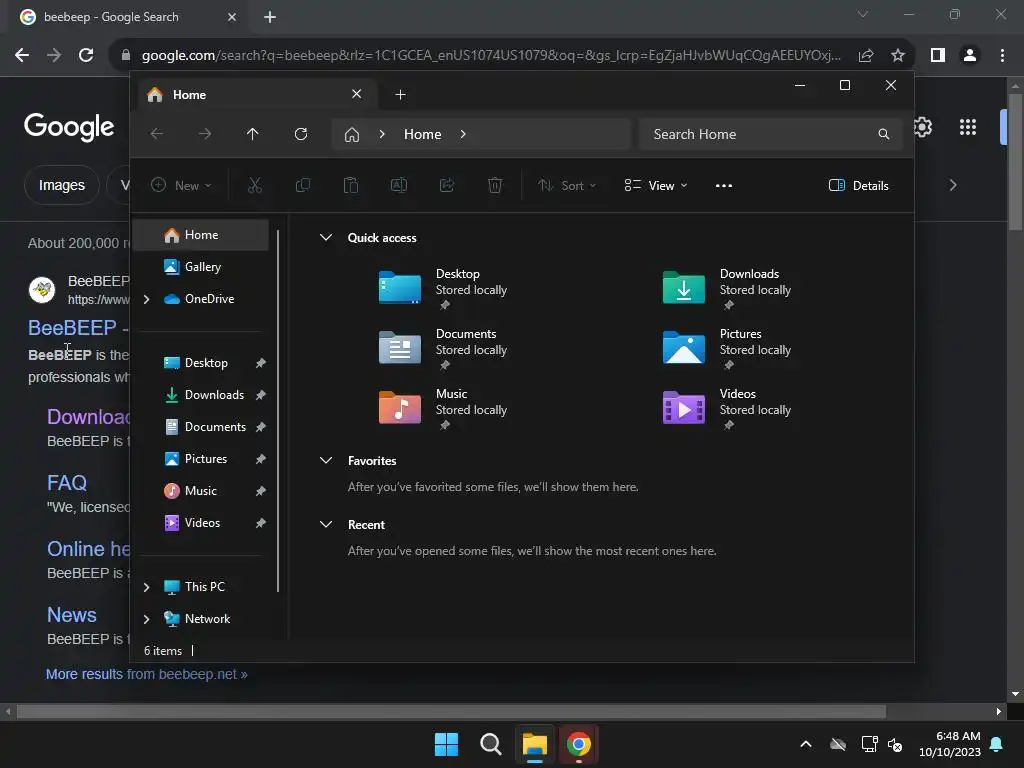
Task: Unpin Downloads from the sidebar using pin icon
Action: (x=261, y=395)
